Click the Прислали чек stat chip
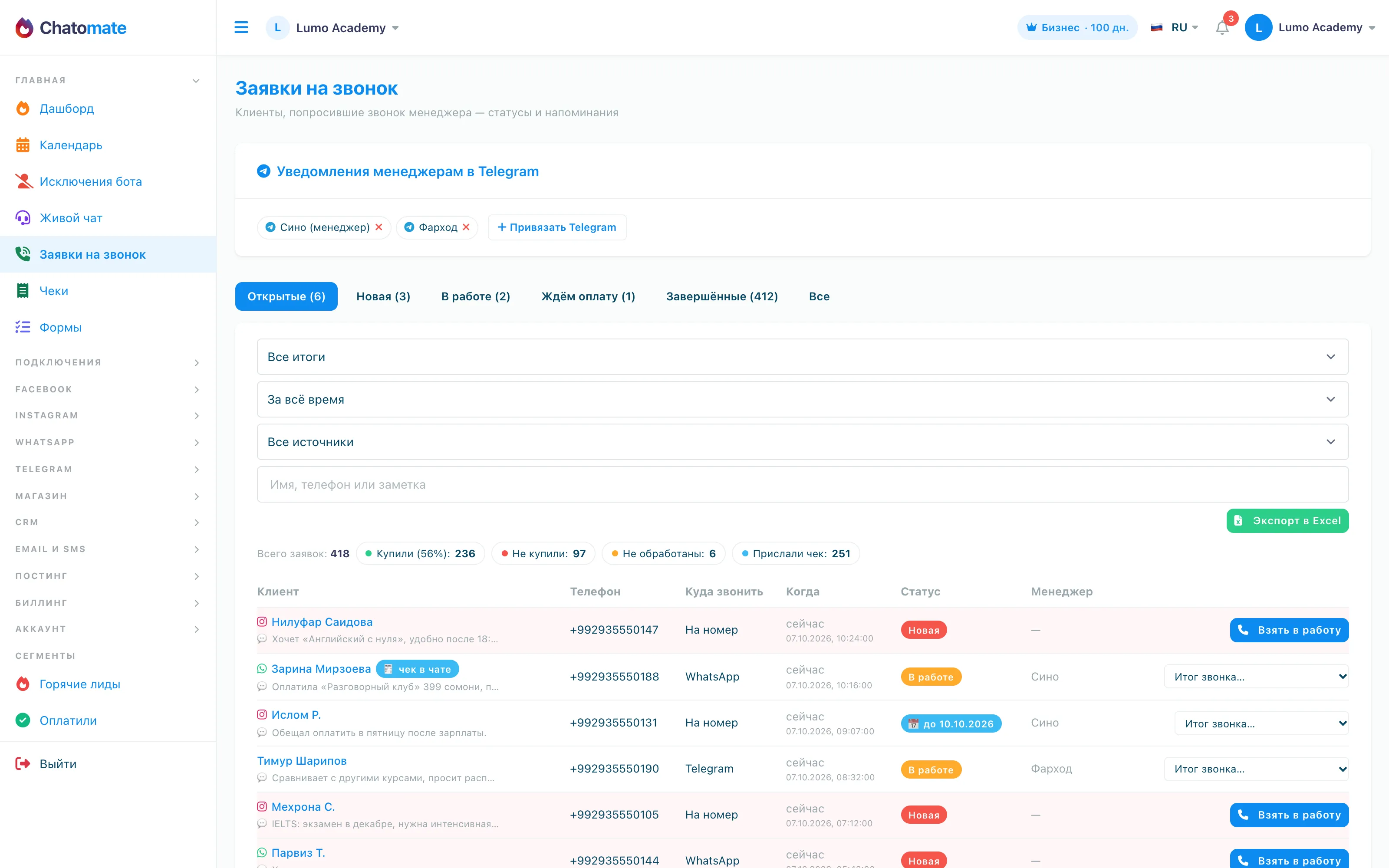This screenshot has height=868, width=1389. 796,553
